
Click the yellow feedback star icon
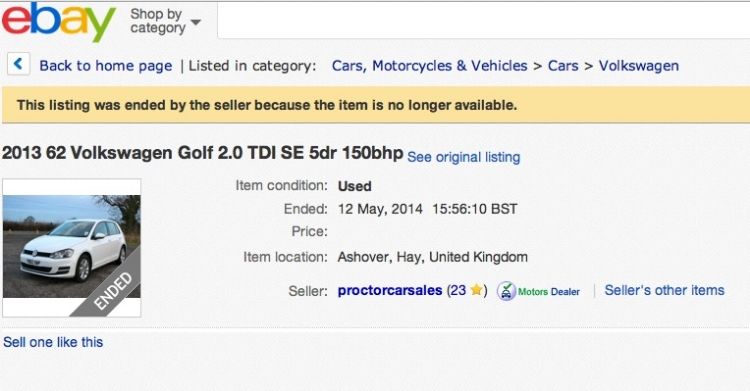(x=476, y=290)
